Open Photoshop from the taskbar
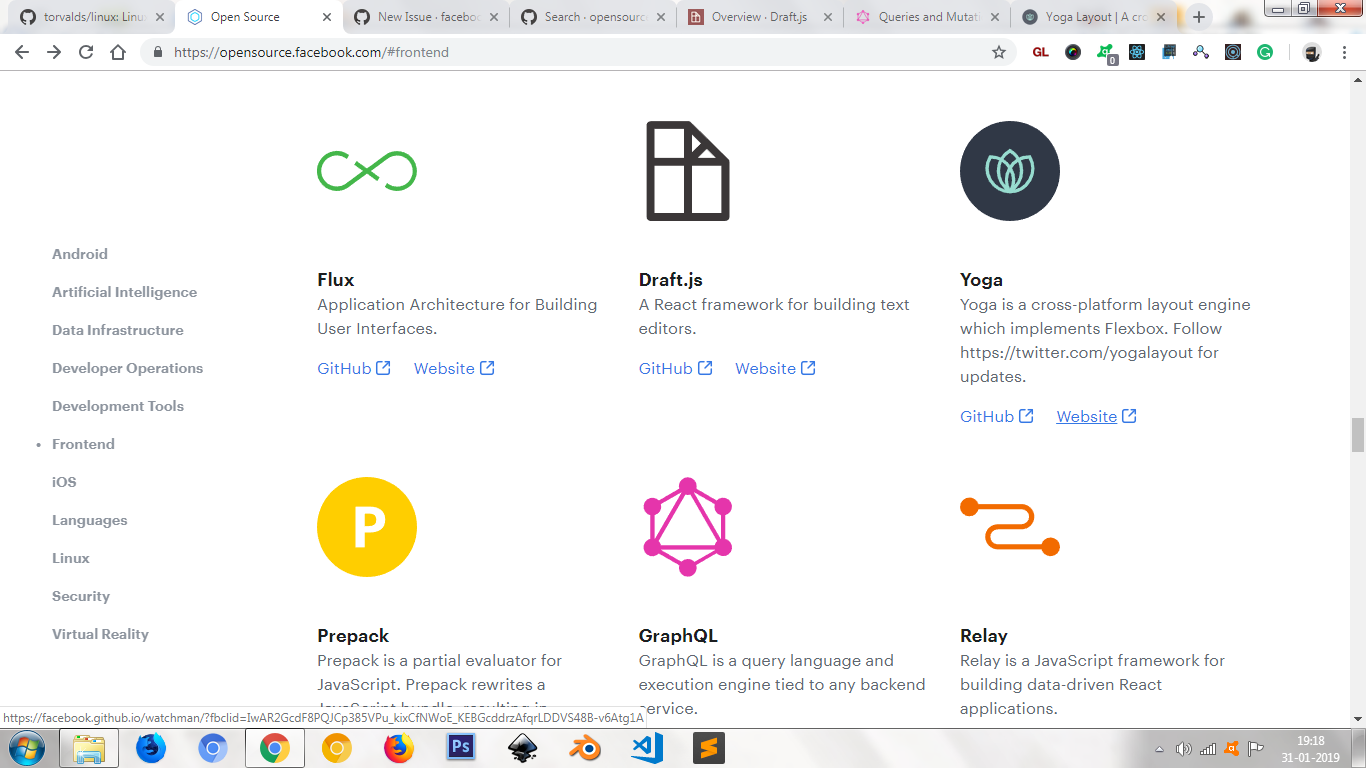 [460, 747]
